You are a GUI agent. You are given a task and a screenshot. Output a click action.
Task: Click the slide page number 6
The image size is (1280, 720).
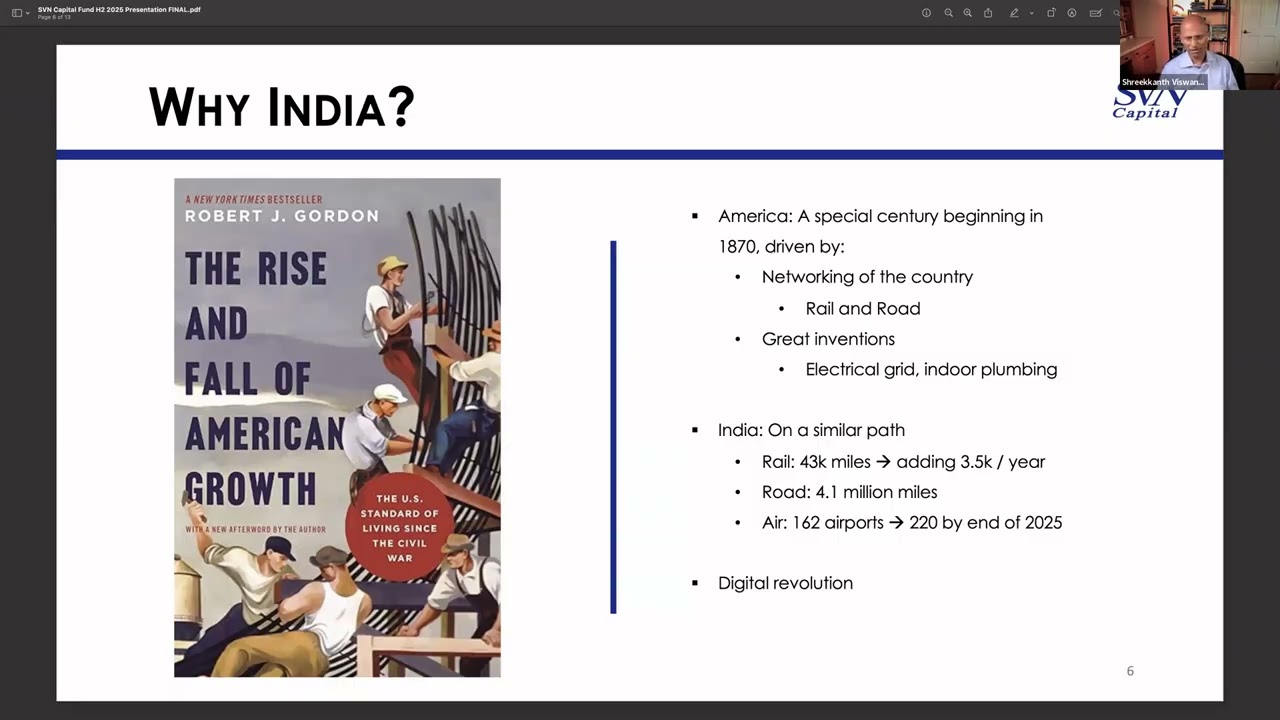(1130, 671)
